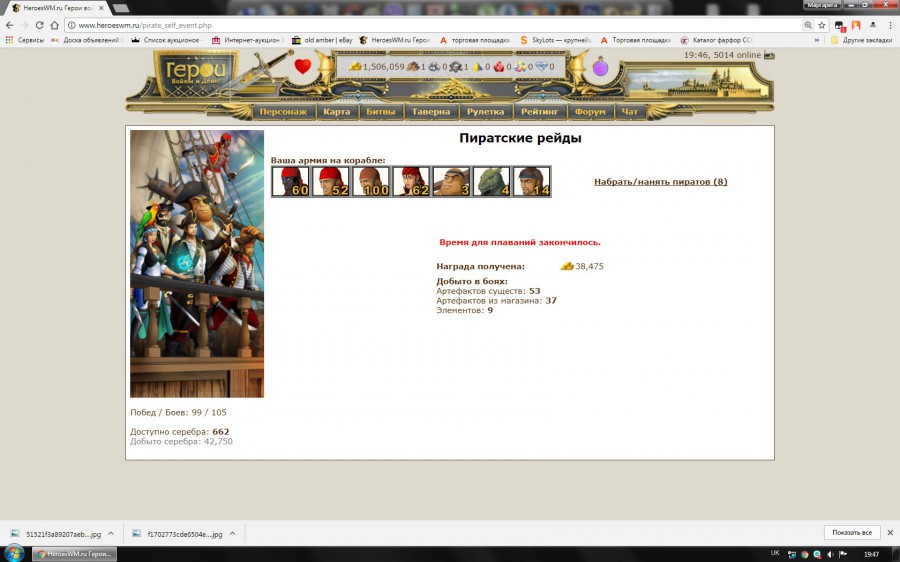Click the volume icon in system tray
The height and width of the screenshot is (562, 900).
pyautogui.click(x=831, y=554)
